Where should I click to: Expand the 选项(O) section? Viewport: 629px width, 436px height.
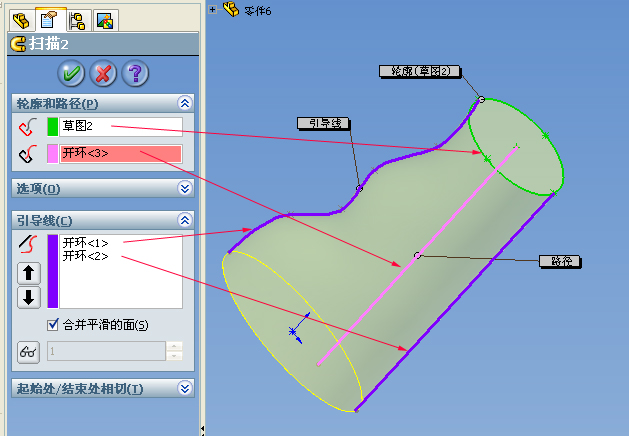185,188
